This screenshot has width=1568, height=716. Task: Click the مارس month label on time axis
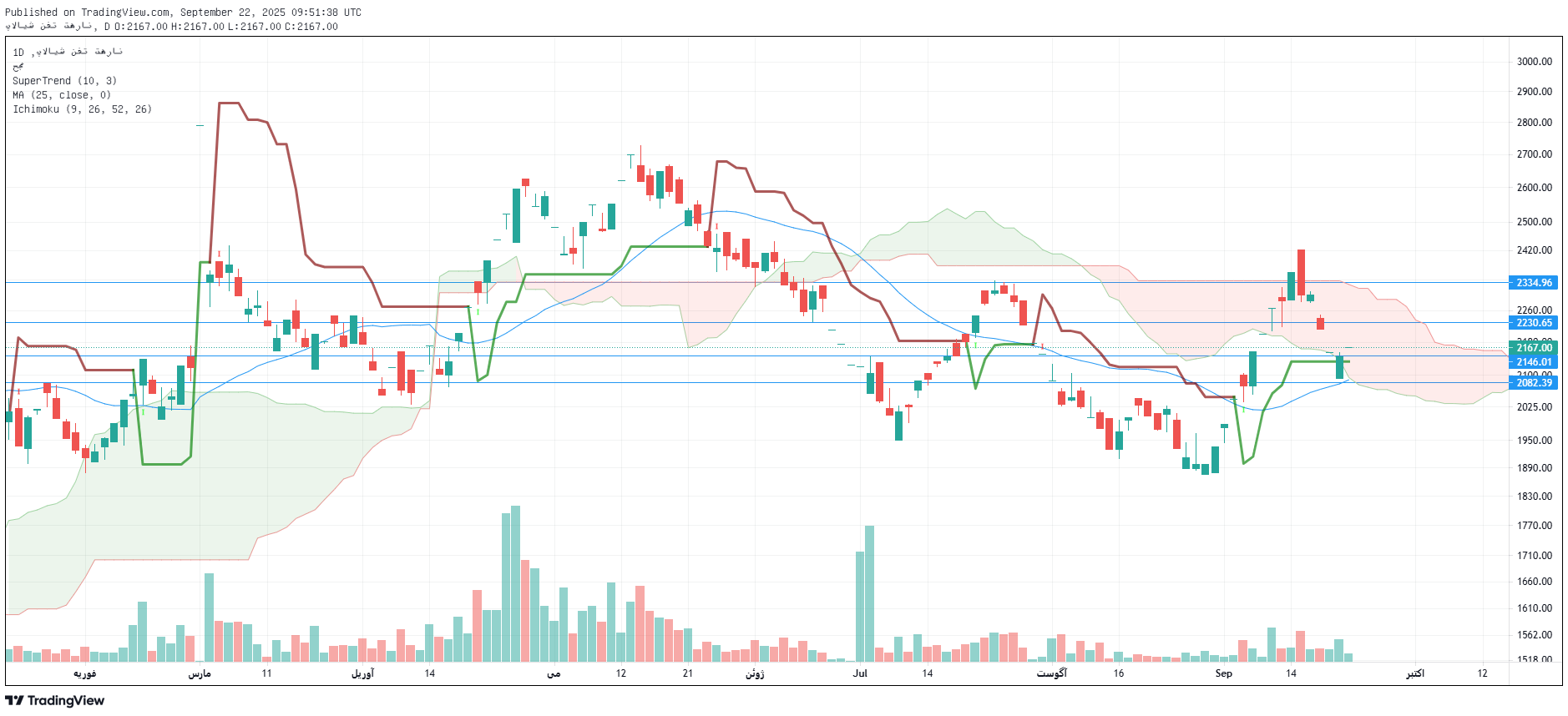(200, 673)
